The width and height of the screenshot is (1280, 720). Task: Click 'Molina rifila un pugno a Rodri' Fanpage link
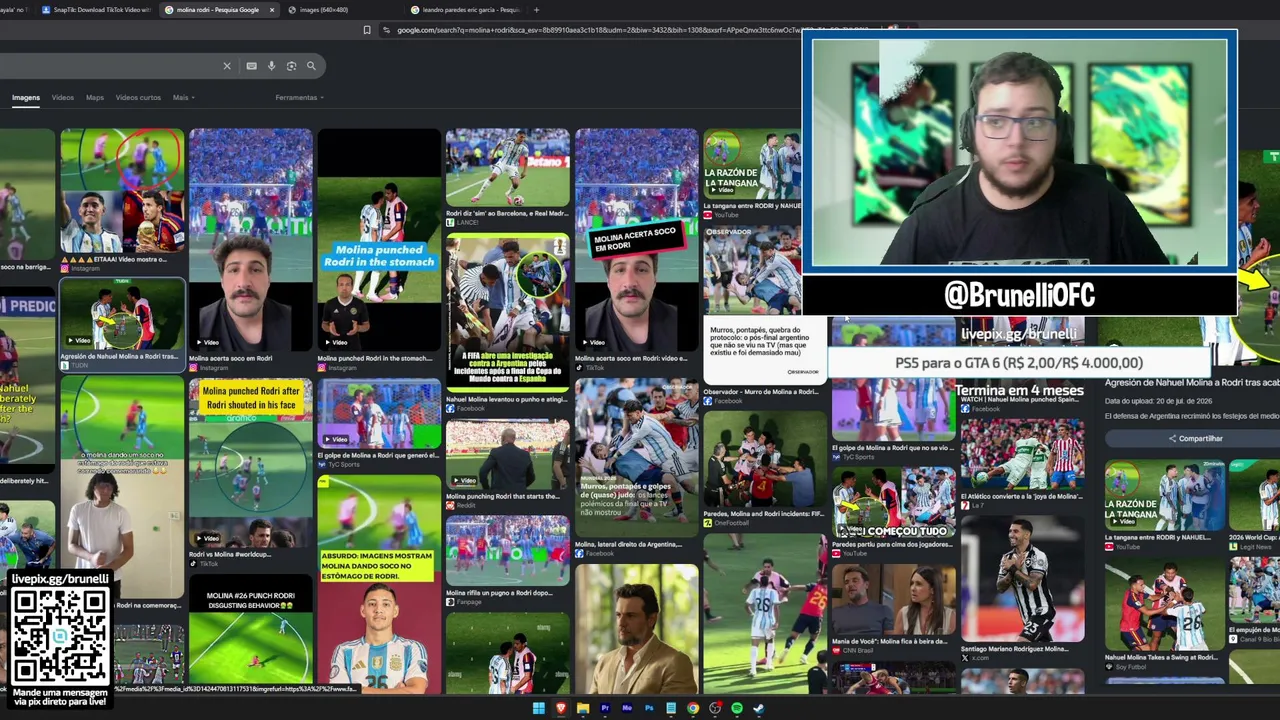coord(499,593)
